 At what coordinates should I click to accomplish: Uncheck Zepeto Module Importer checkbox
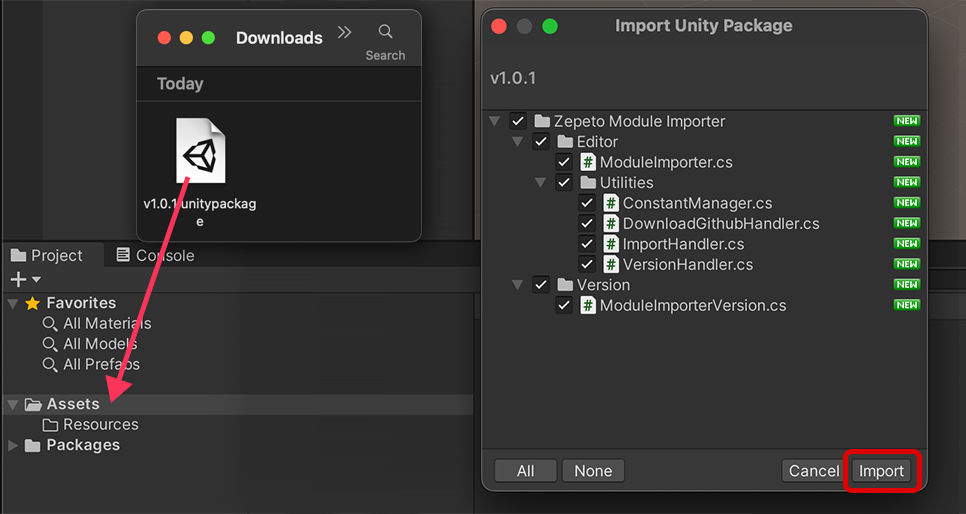point(518,121)
